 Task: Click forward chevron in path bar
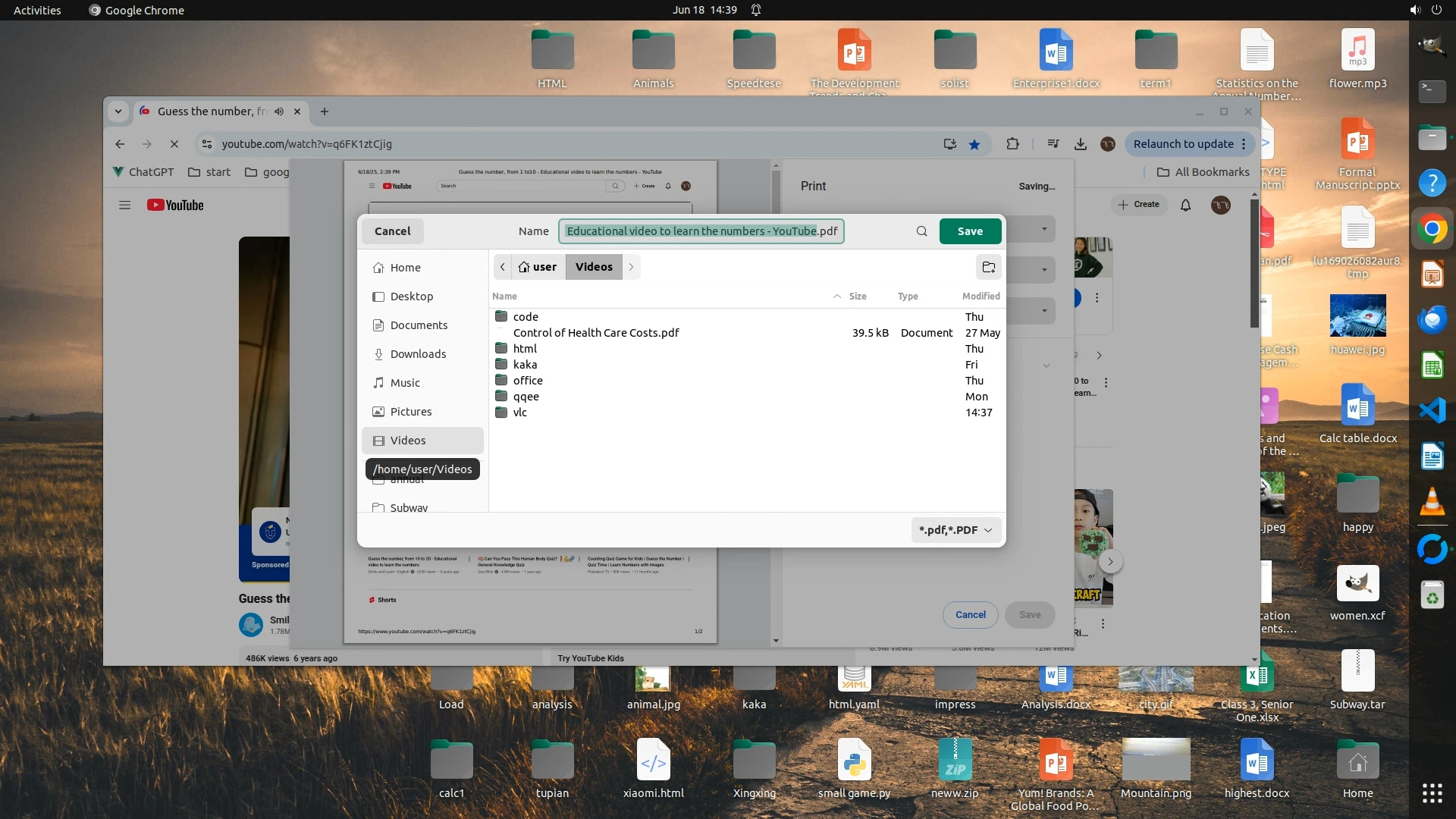[x=631, y=267]
